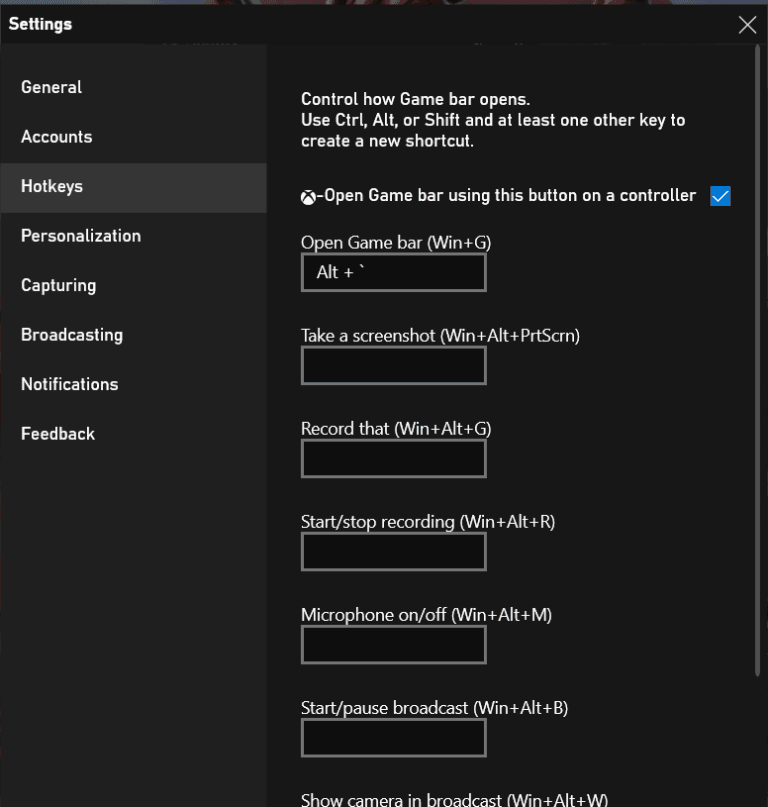The image size is (768, 807).
Task: Click the Start/pause broadcast shortcut field
Action: point(393,738)
